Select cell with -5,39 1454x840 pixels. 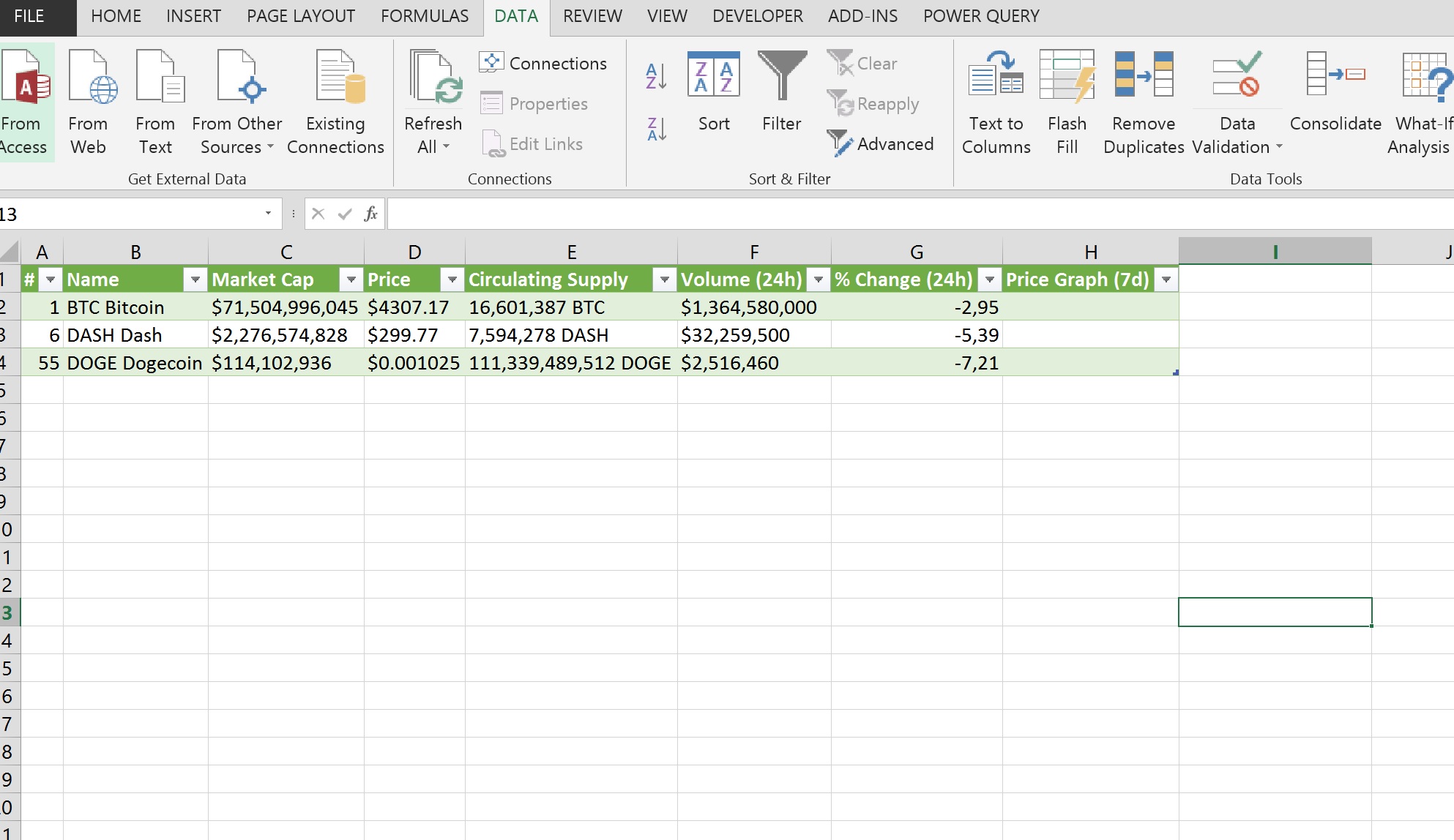(917, 335)
